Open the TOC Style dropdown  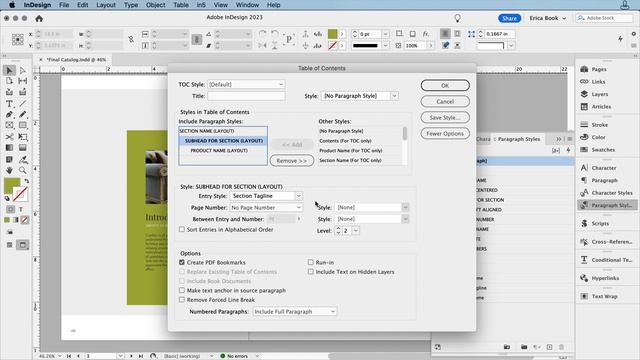point(246,84)
